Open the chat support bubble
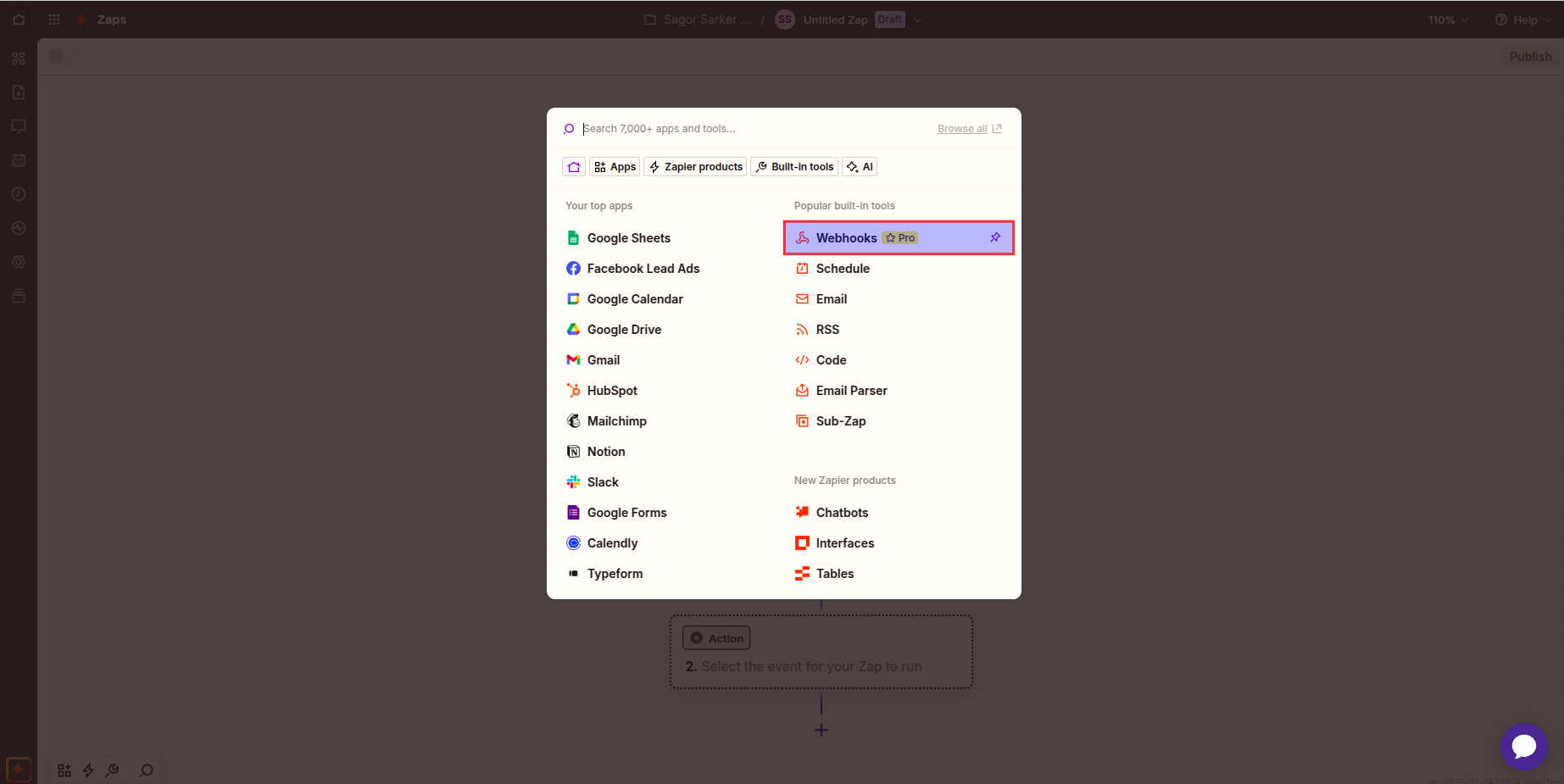This screenshot has height=784, width=1564. point(1523,747)
